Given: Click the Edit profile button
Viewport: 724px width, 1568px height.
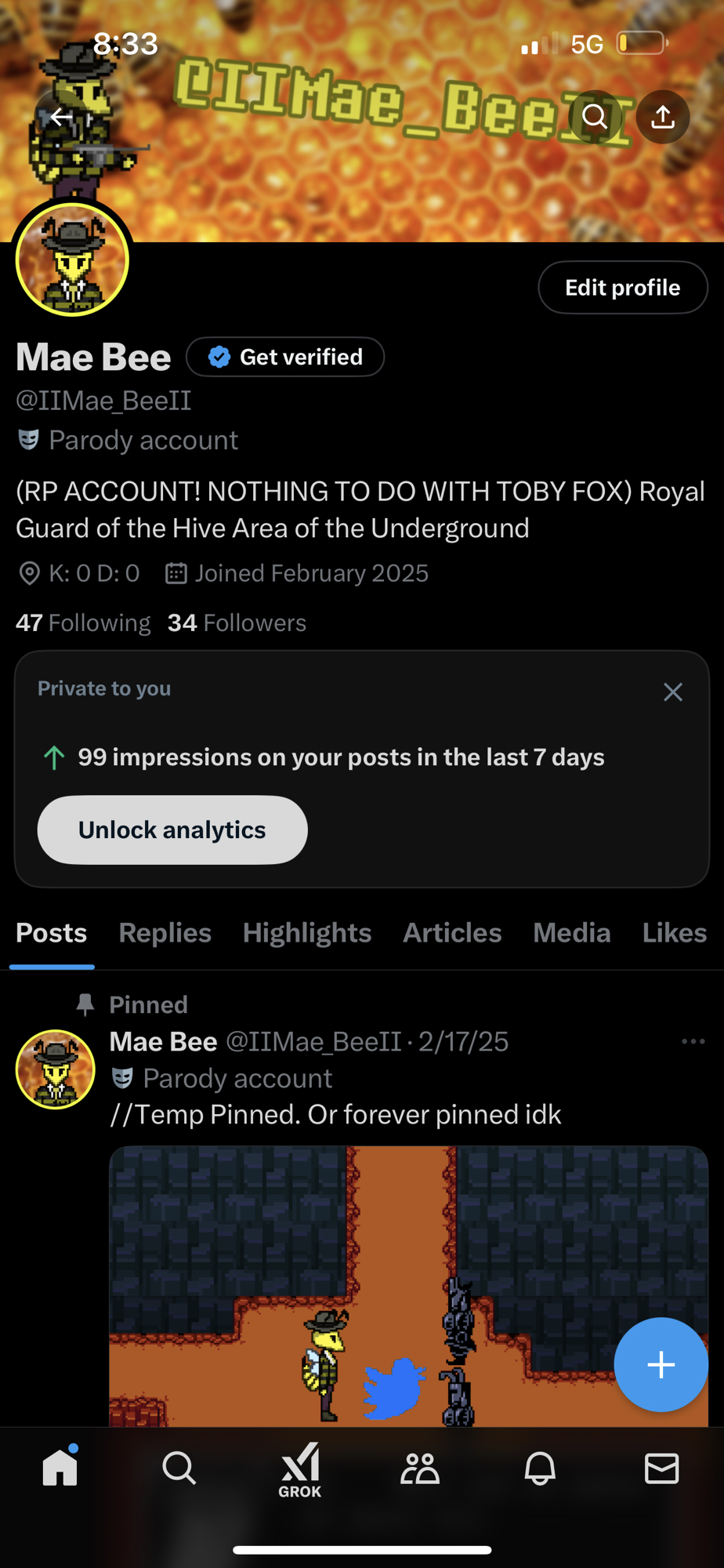Looking at the screenshot, I should (x=622, y=288).
